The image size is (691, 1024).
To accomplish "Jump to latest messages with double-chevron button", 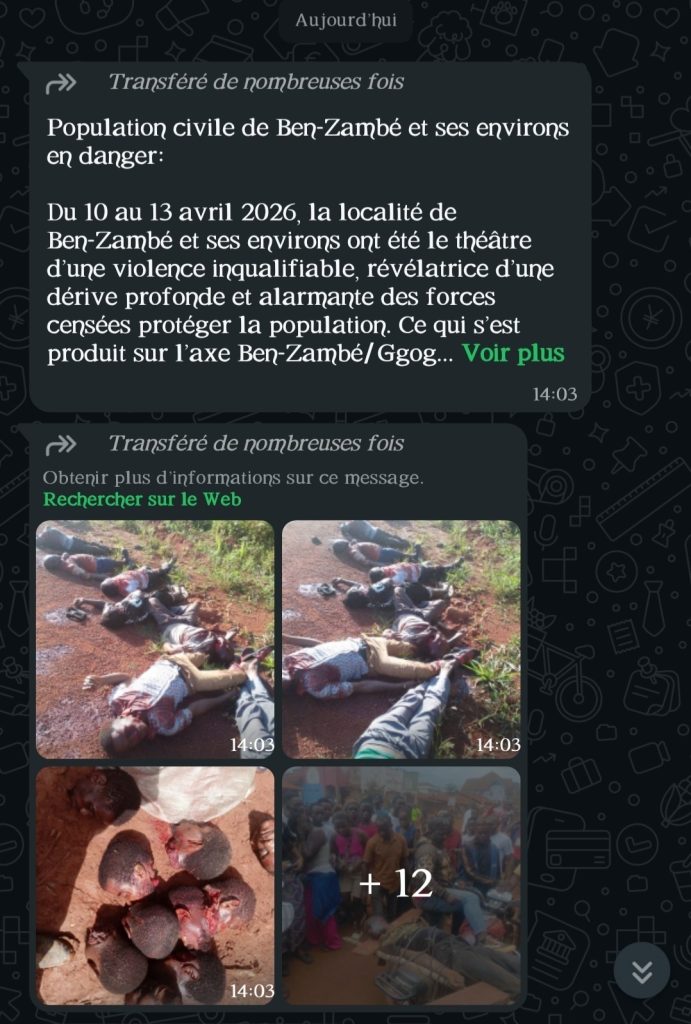I will [x=642, y=970].
